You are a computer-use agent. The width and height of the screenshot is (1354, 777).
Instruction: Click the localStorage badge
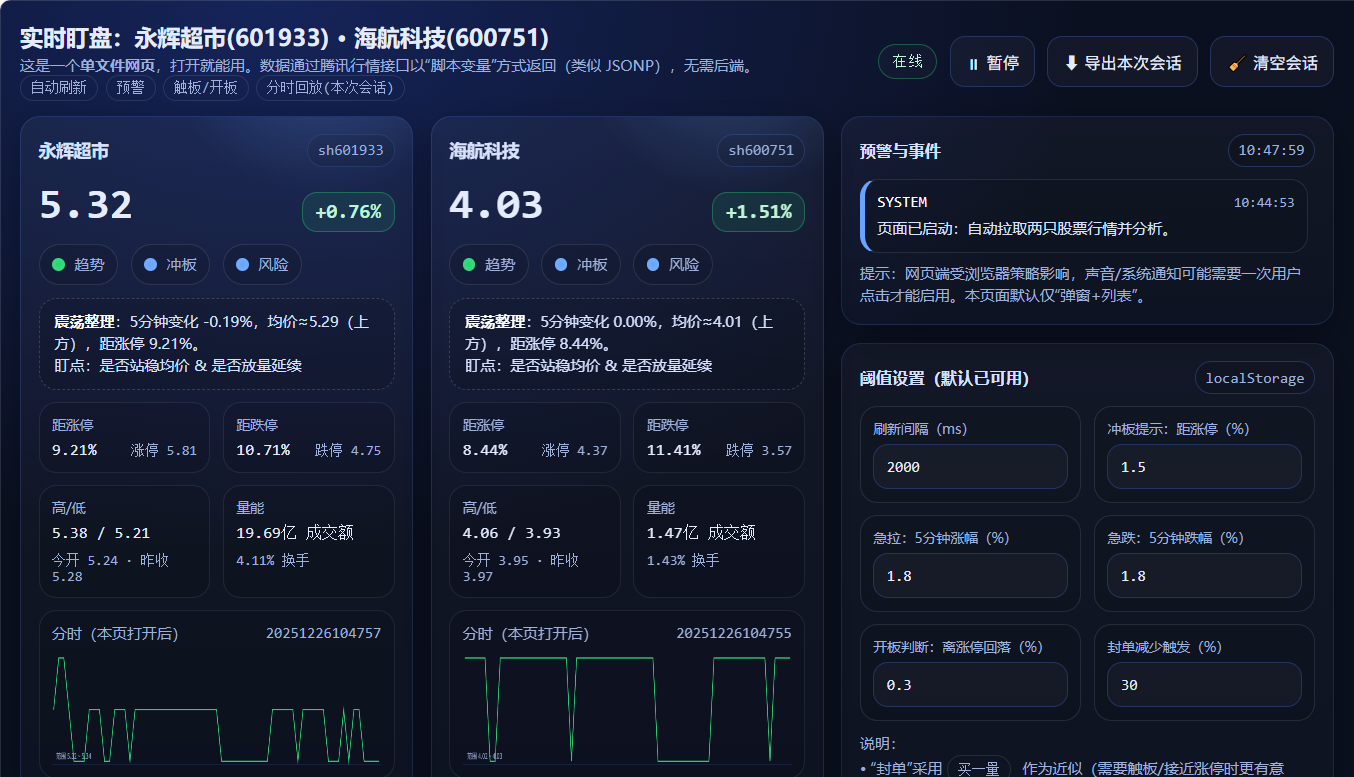pyautogui.click(x=1255, y=378)
